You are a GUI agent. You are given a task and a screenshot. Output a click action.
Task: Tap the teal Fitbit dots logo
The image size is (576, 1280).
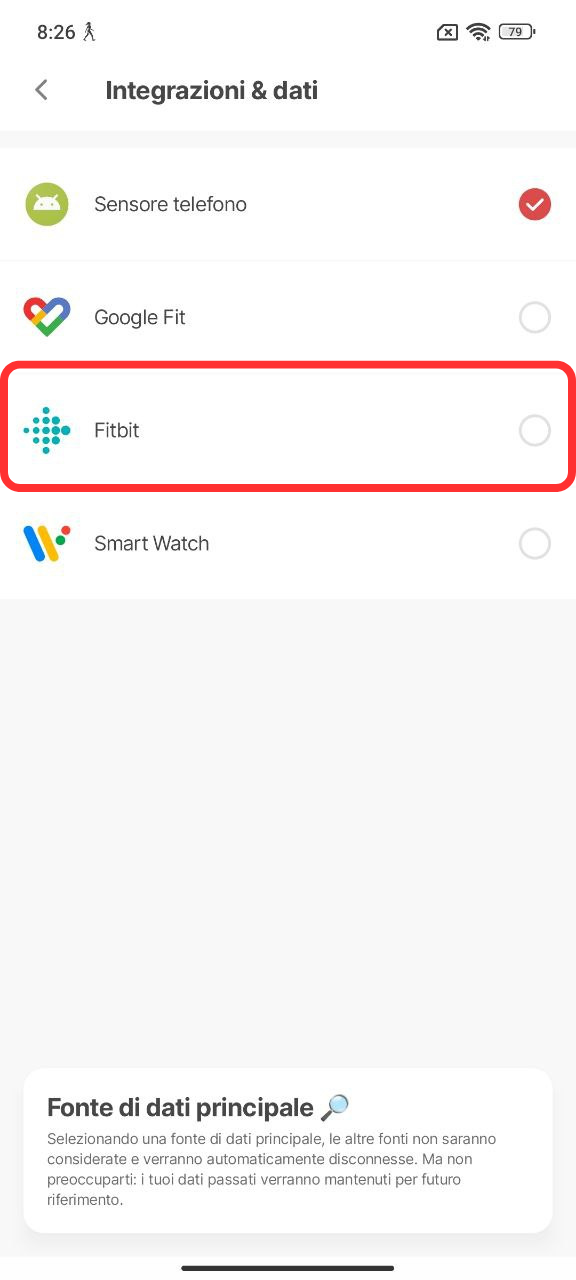coord(47,431)
